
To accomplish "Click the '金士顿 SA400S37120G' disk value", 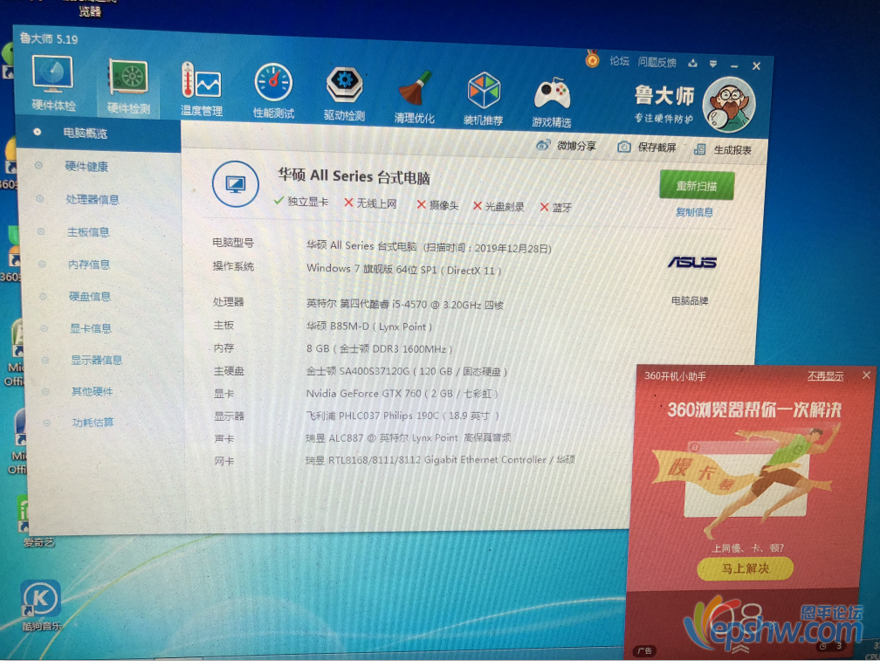I will click(406, 371).
